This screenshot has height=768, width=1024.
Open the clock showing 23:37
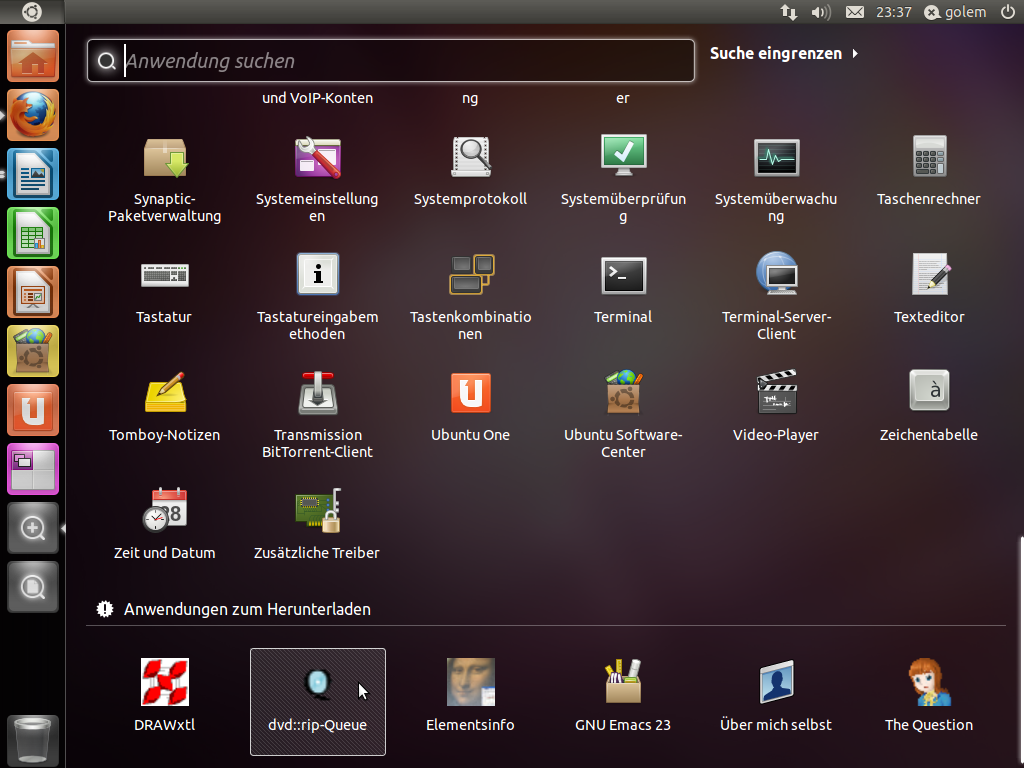893,12
